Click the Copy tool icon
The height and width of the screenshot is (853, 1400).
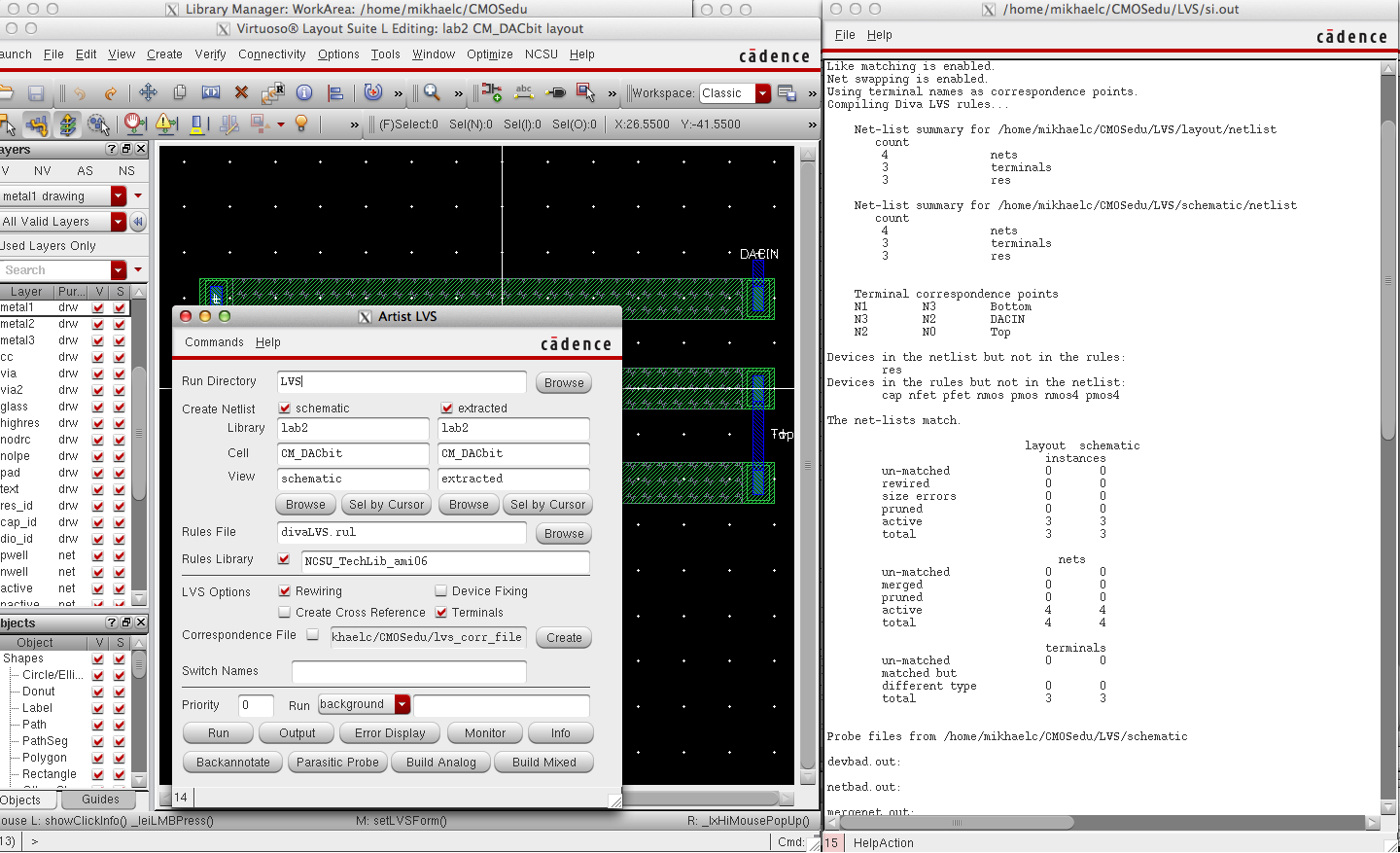[x=179, y=92]
